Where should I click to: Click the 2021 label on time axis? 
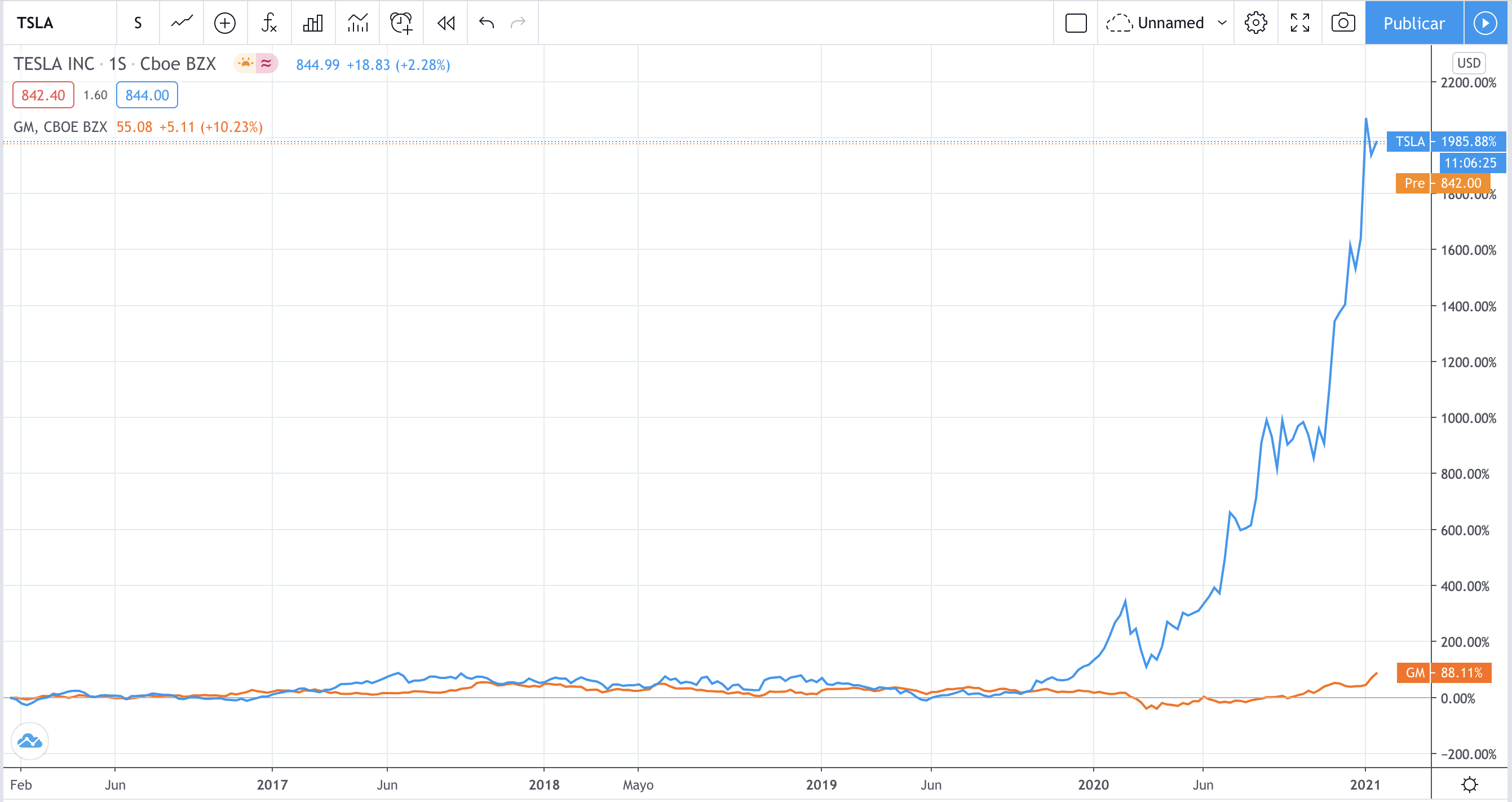tap(1365, 785)
